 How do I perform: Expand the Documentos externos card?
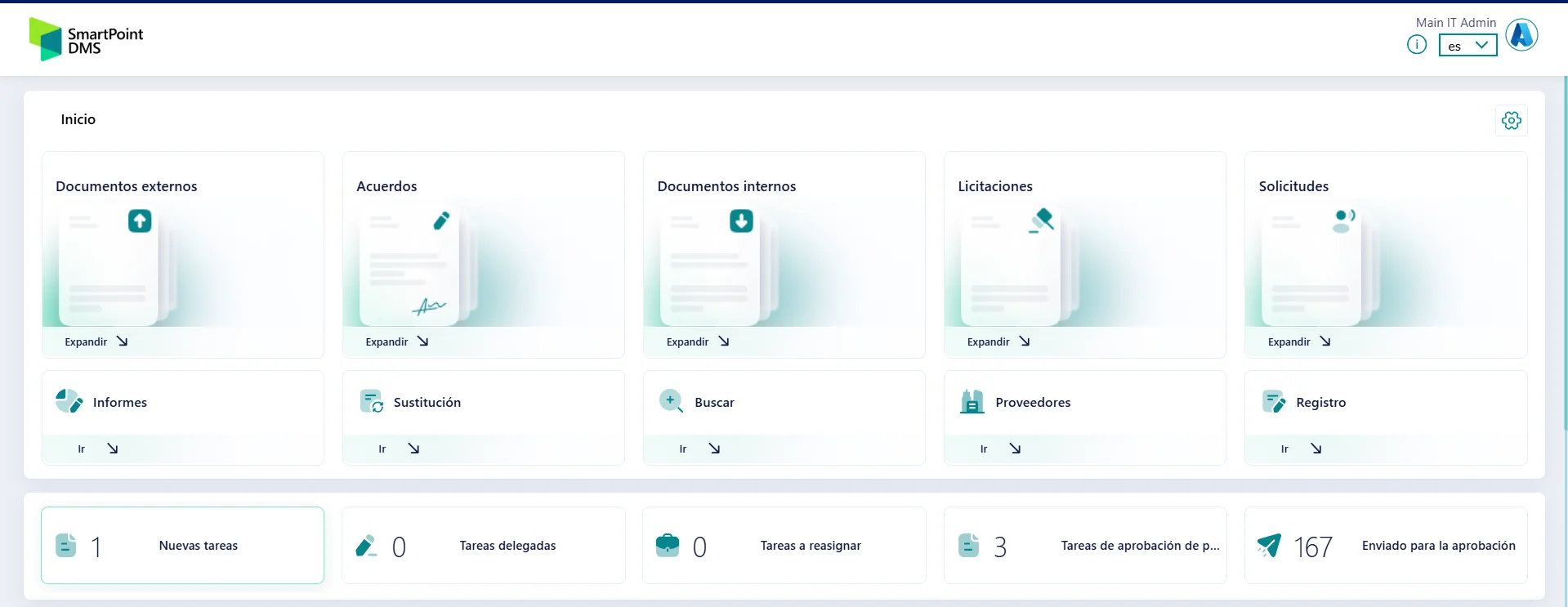point(96,341)
